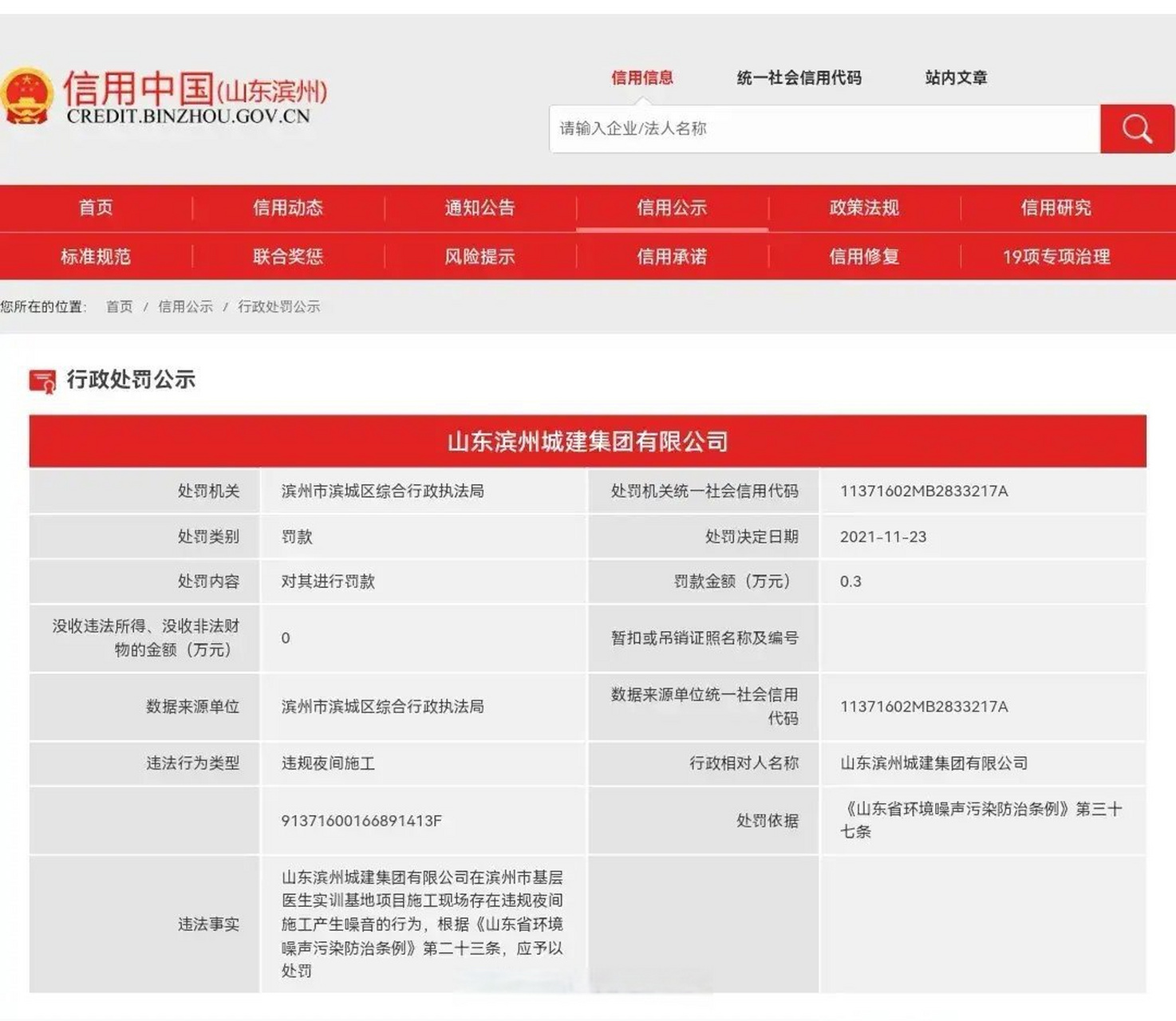Click the 处罚机关统一社会信用代码 label
Viewport: 1176px width, 1021px height.
(704, 491)
